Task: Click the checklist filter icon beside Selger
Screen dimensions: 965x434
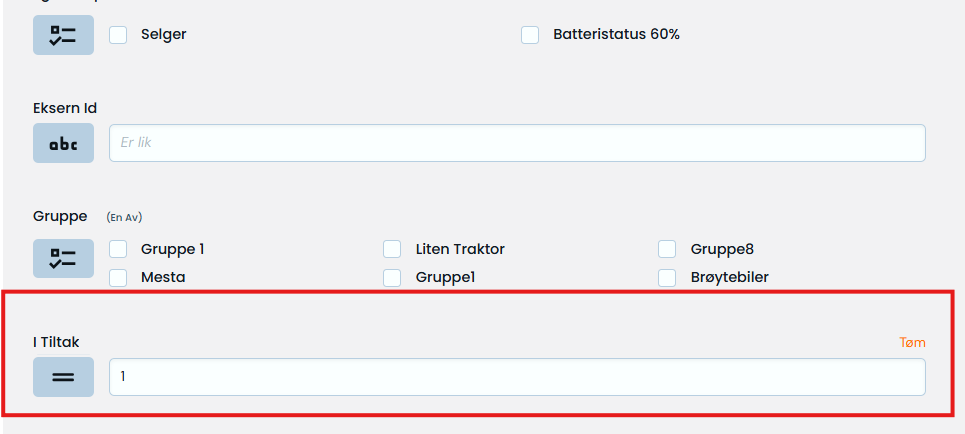Action: (x=63, y=35)
